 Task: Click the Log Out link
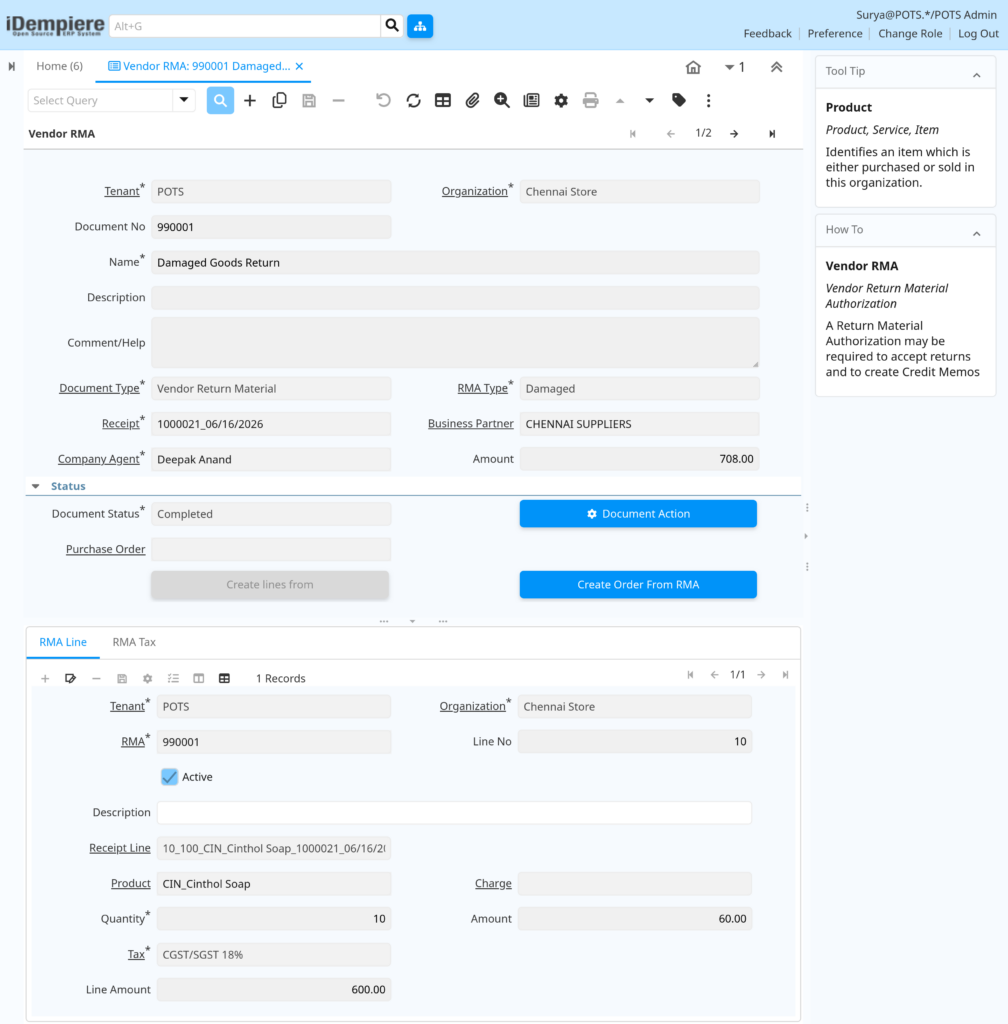click(978, 33)
